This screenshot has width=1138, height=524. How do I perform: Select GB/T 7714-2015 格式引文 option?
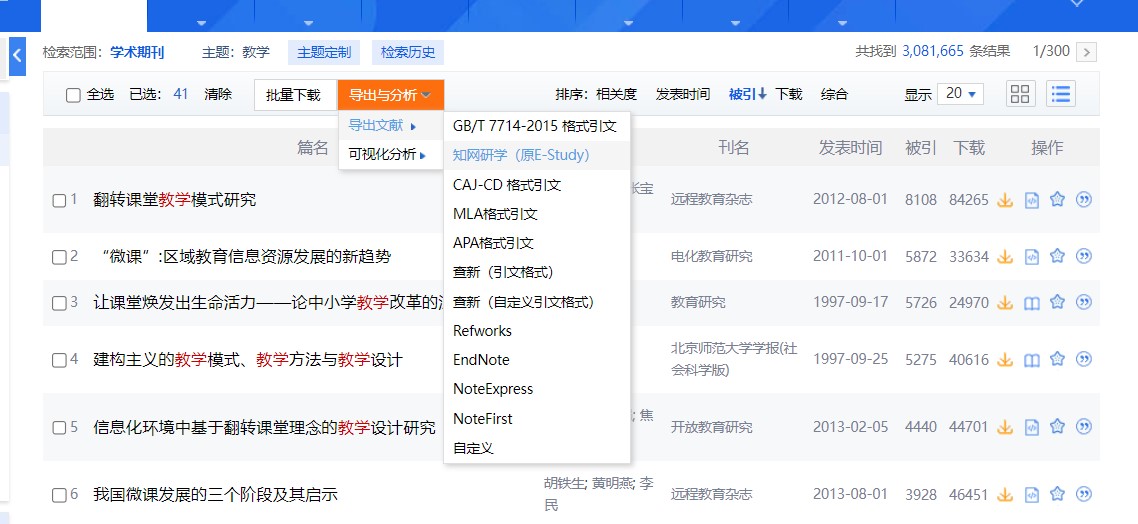(x=534, y=127)
